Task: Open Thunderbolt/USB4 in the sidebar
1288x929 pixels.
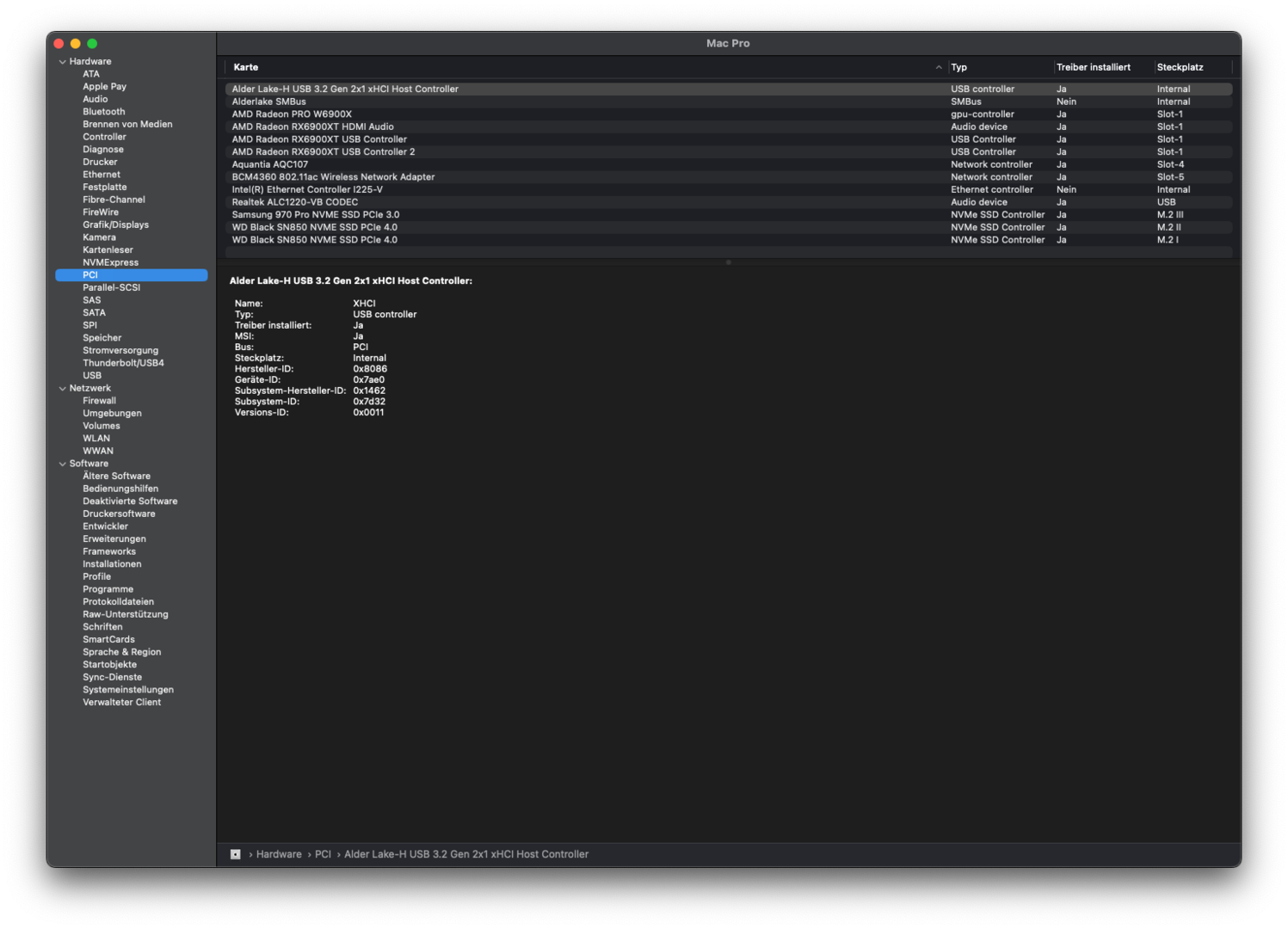Action: tap(123, 363)
